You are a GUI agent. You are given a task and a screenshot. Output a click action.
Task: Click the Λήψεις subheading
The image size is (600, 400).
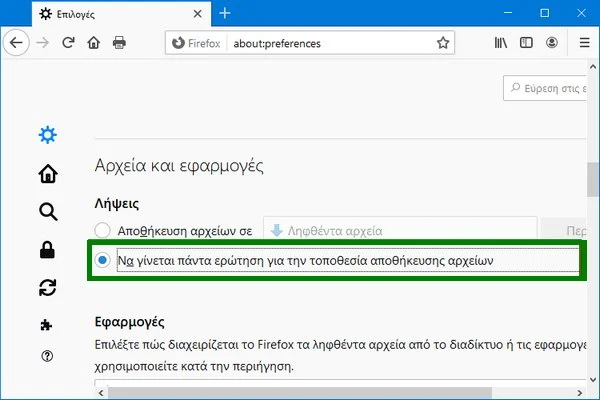coord(117,203)
